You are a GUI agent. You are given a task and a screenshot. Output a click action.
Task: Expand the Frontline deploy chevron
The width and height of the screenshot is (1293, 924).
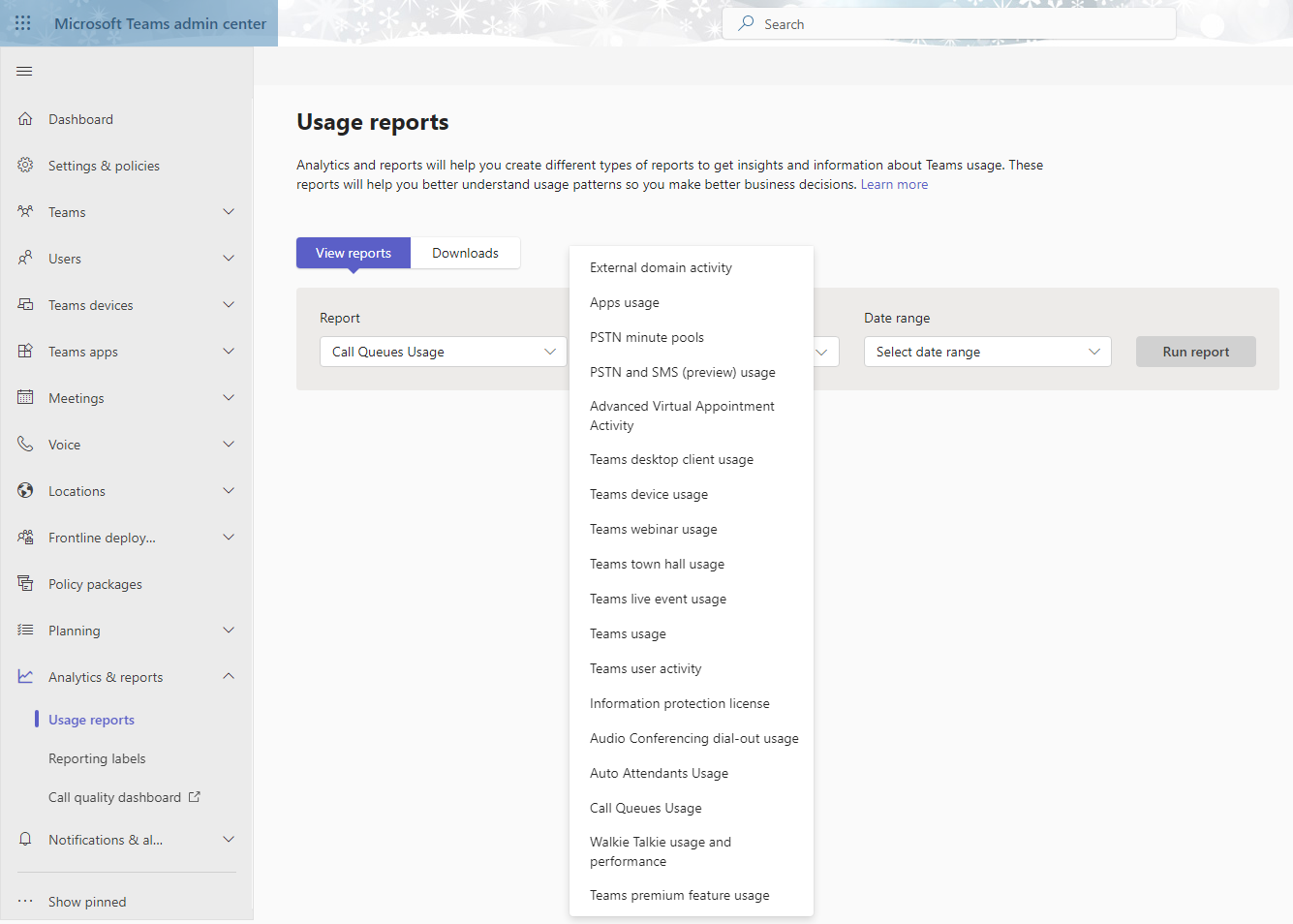click(x=229, y=538)
